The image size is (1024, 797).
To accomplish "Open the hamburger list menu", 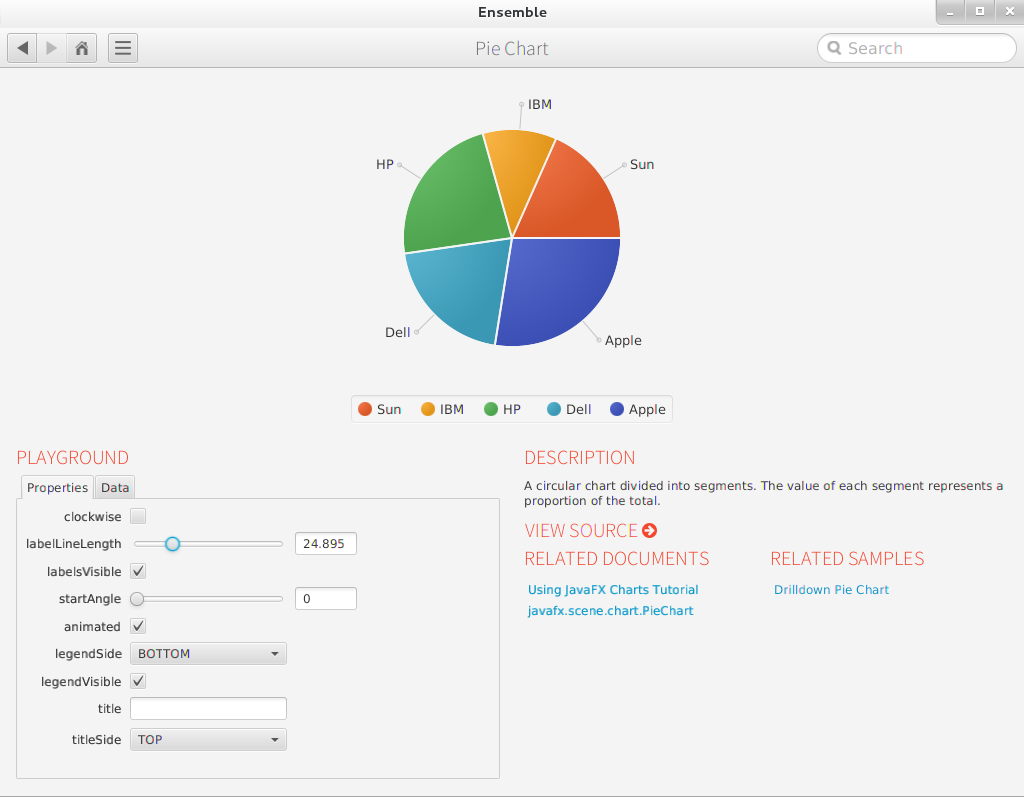I will pos(122,48).
